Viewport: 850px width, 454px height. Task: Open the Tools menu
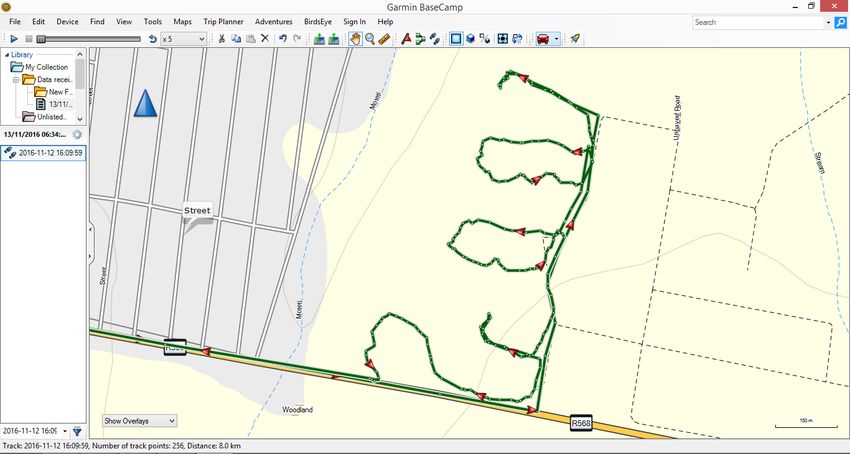pos(153,22)
